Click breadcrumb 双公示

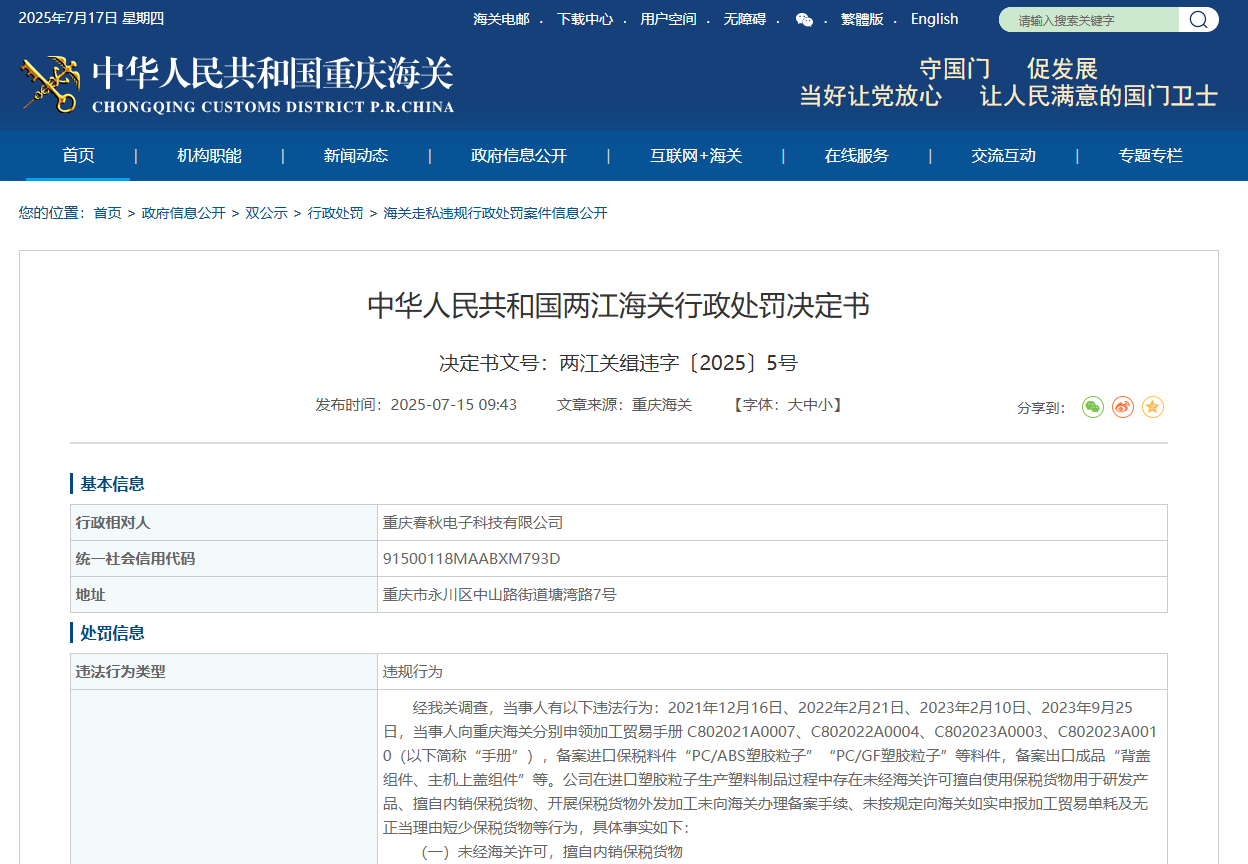(x=267, y=213)
